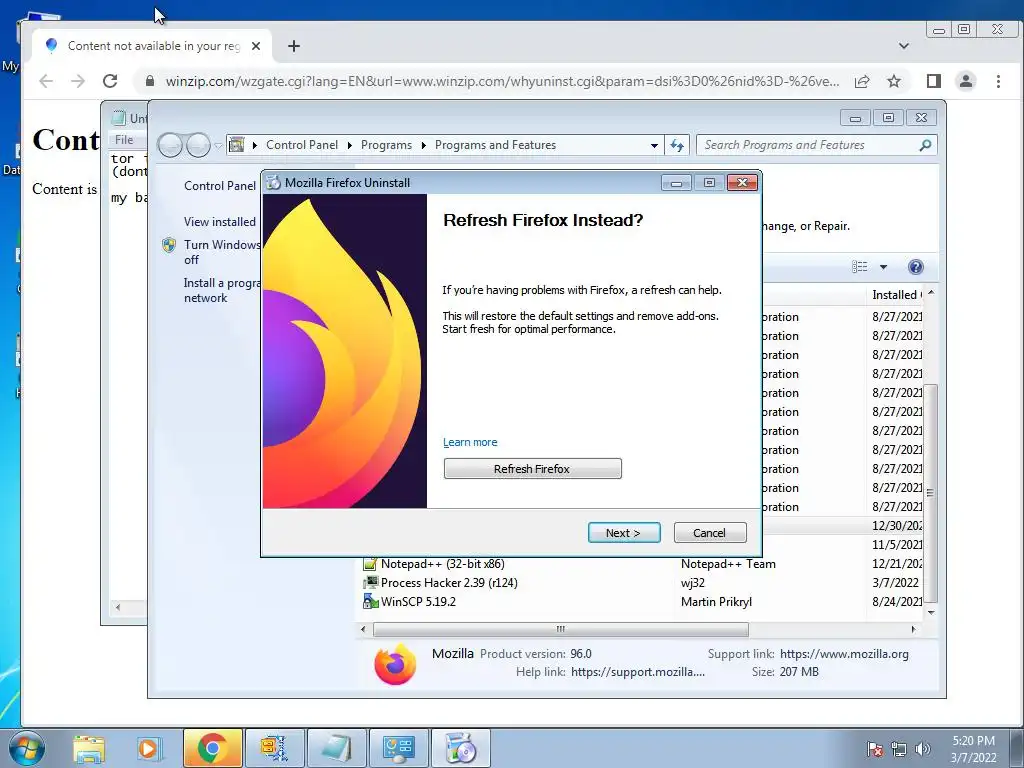The height and width of the screenshot is (768, 1024).
Task: Go back in Chrome
Action: click(46, 81)
